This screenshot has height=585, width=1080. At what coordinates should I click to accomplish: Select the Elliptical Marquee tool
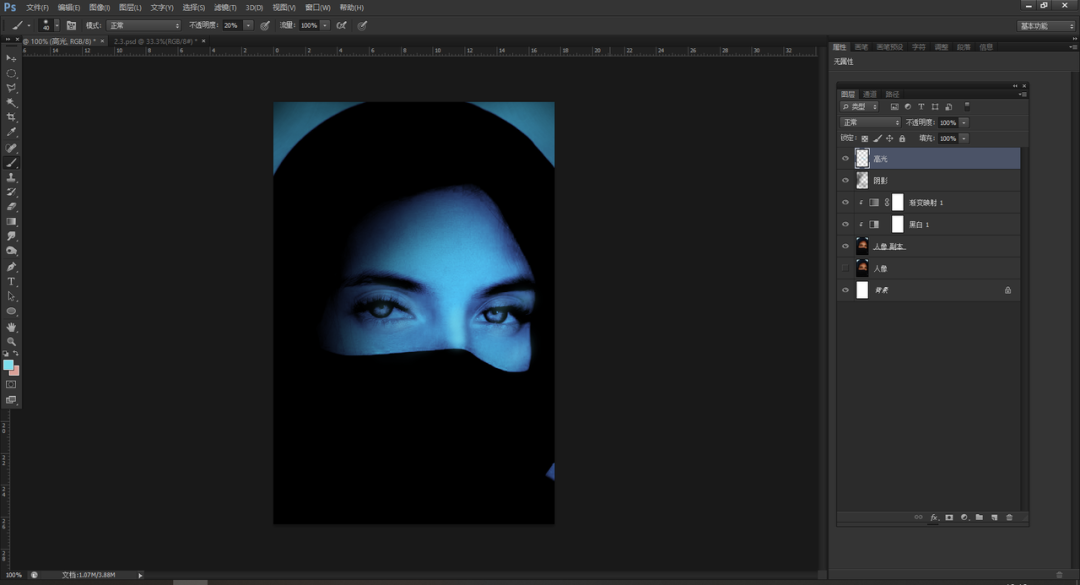coord(11,73)
